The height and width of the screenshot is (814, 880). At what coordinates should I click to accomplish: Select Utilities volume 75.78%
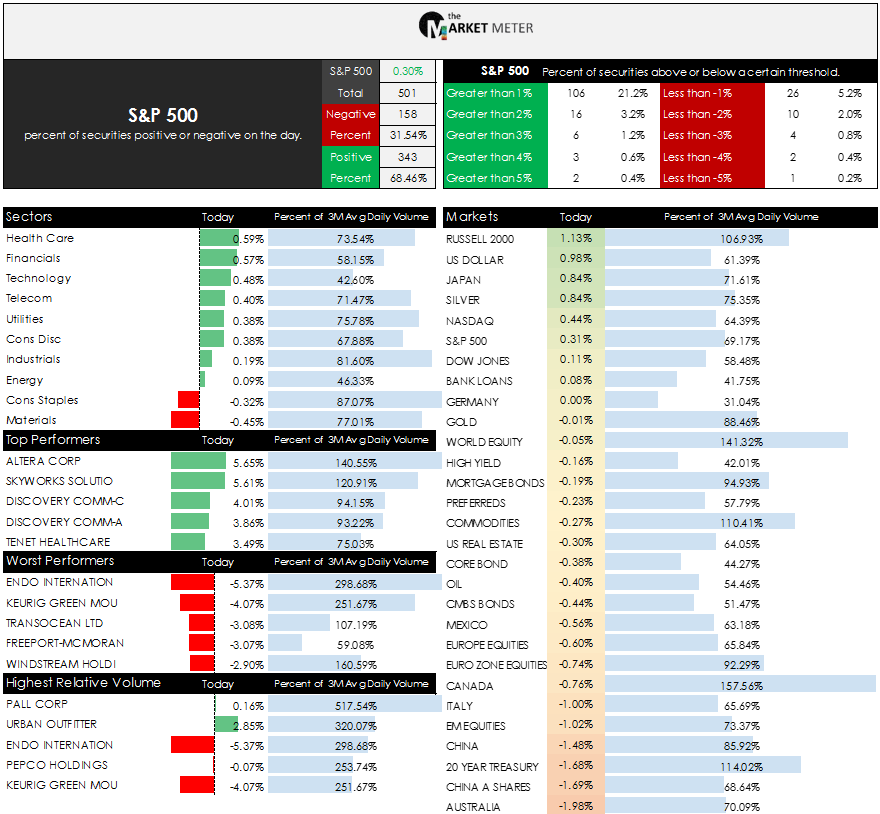click(x=355, y=321)
